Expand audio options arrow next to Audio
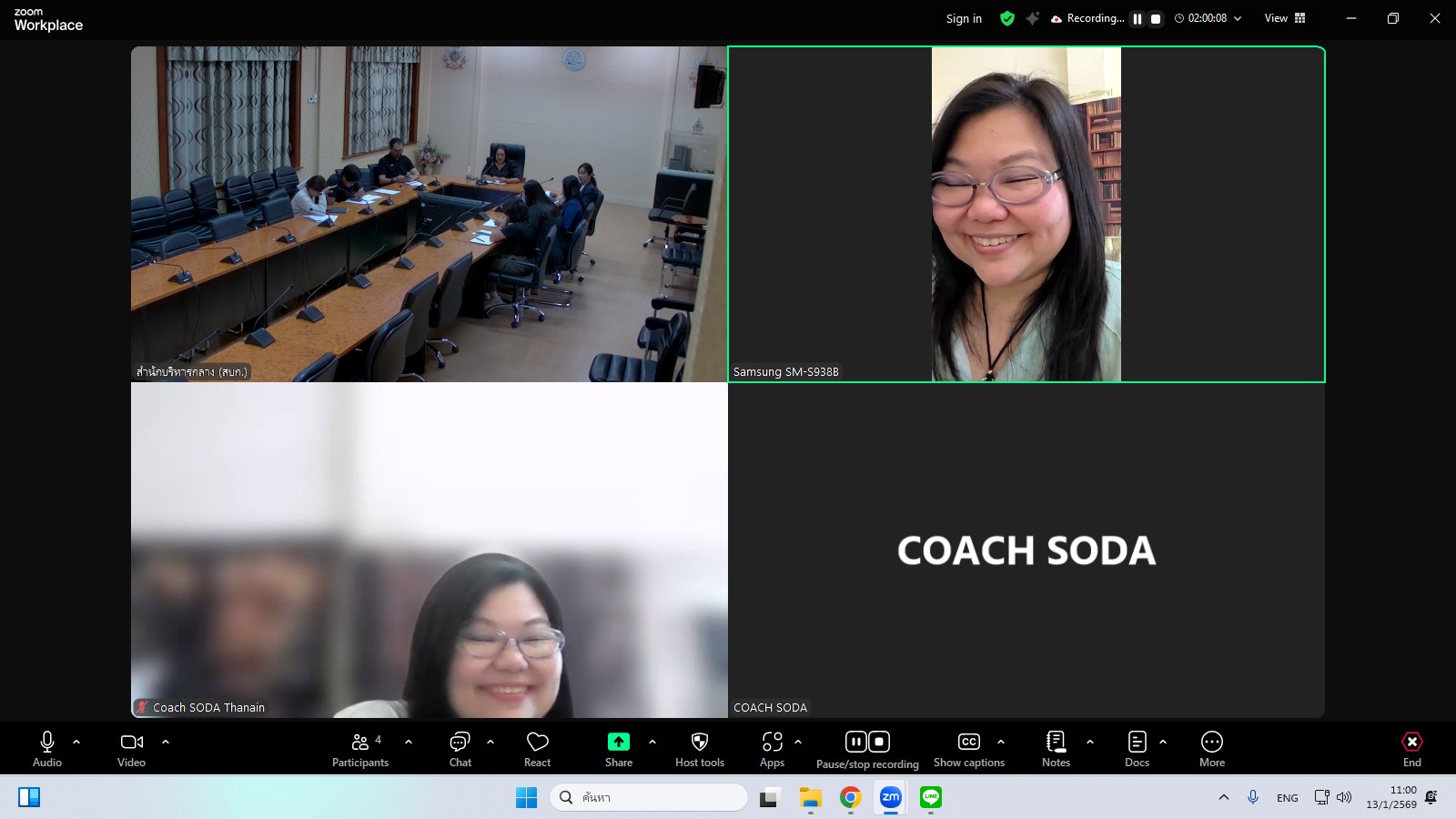This screenshot has width=1456, height=819. [x=76, y=742]
